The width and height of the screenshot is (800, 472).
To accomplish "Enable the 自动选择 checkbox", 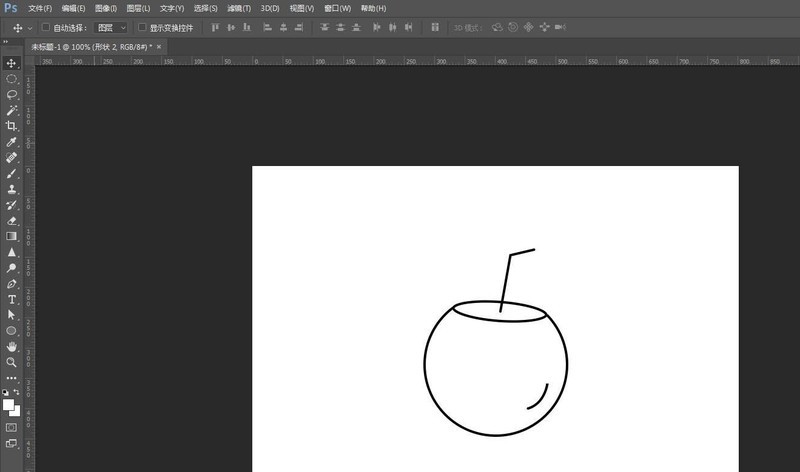I will [x=46, y=28].
